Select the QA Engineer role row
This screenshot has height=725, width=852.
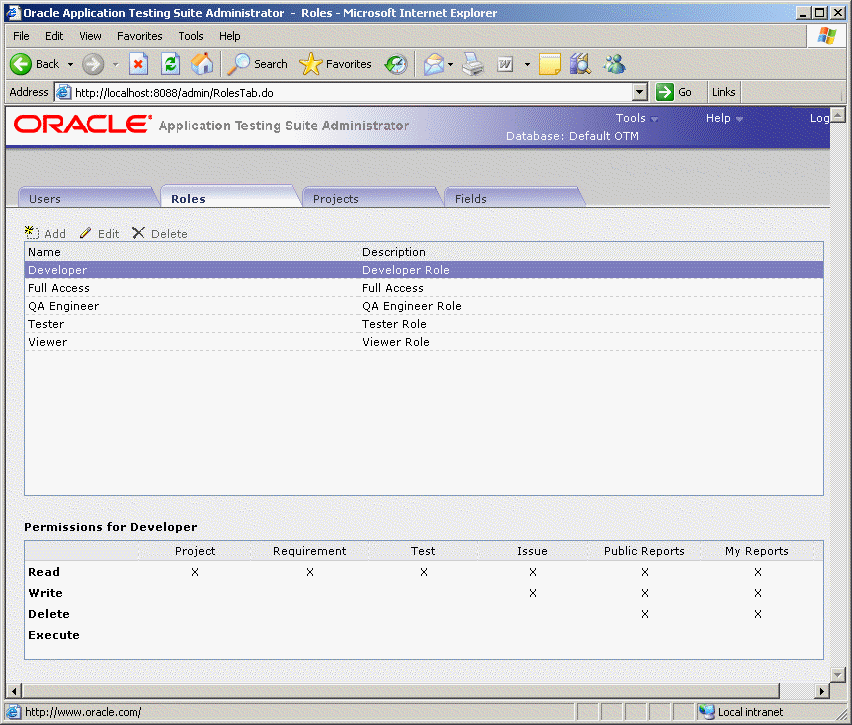coord(63,306)
